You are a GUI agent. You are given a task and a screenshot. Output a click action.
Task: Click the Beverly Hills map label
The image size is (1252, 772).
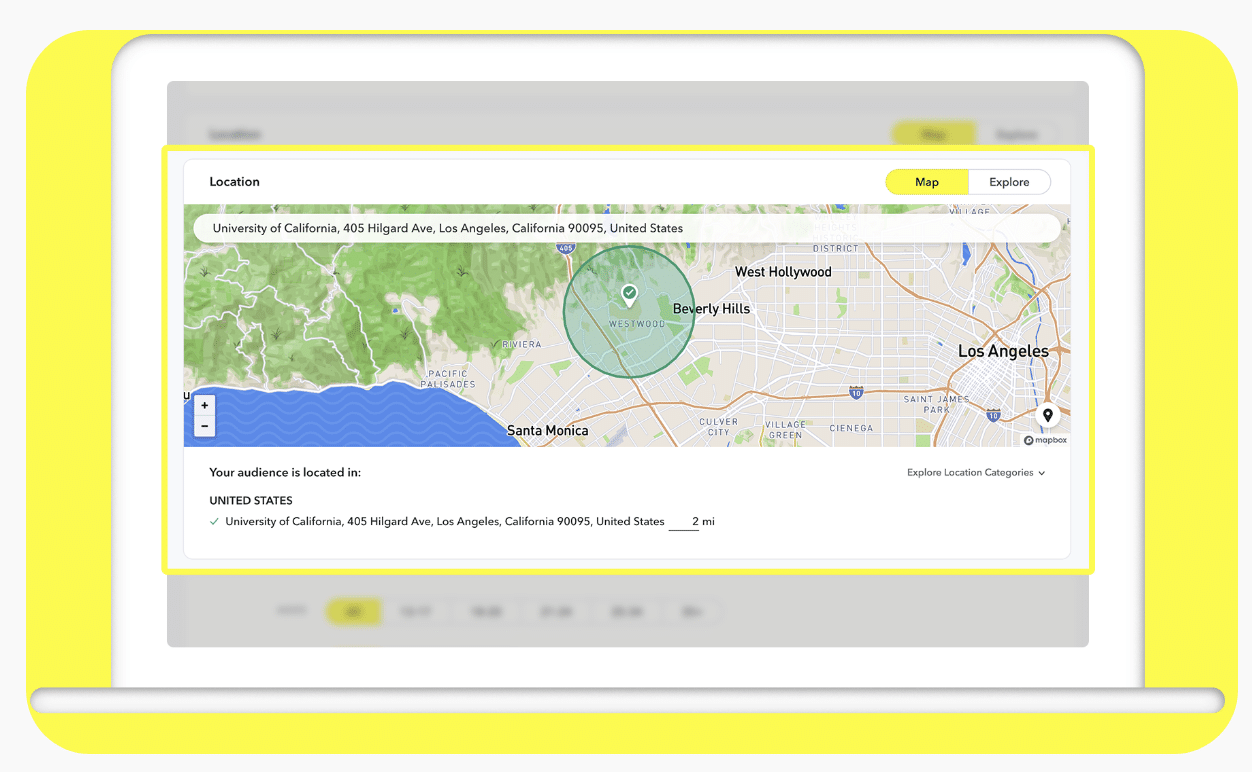[711, 309]
